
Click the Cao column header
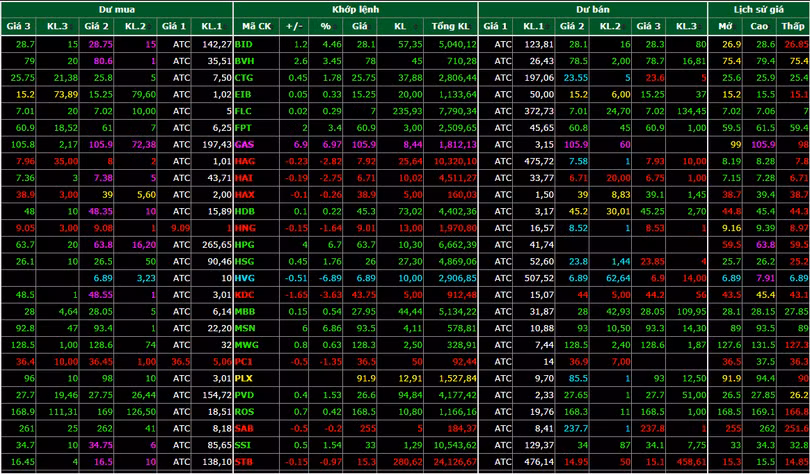point(759,26)
